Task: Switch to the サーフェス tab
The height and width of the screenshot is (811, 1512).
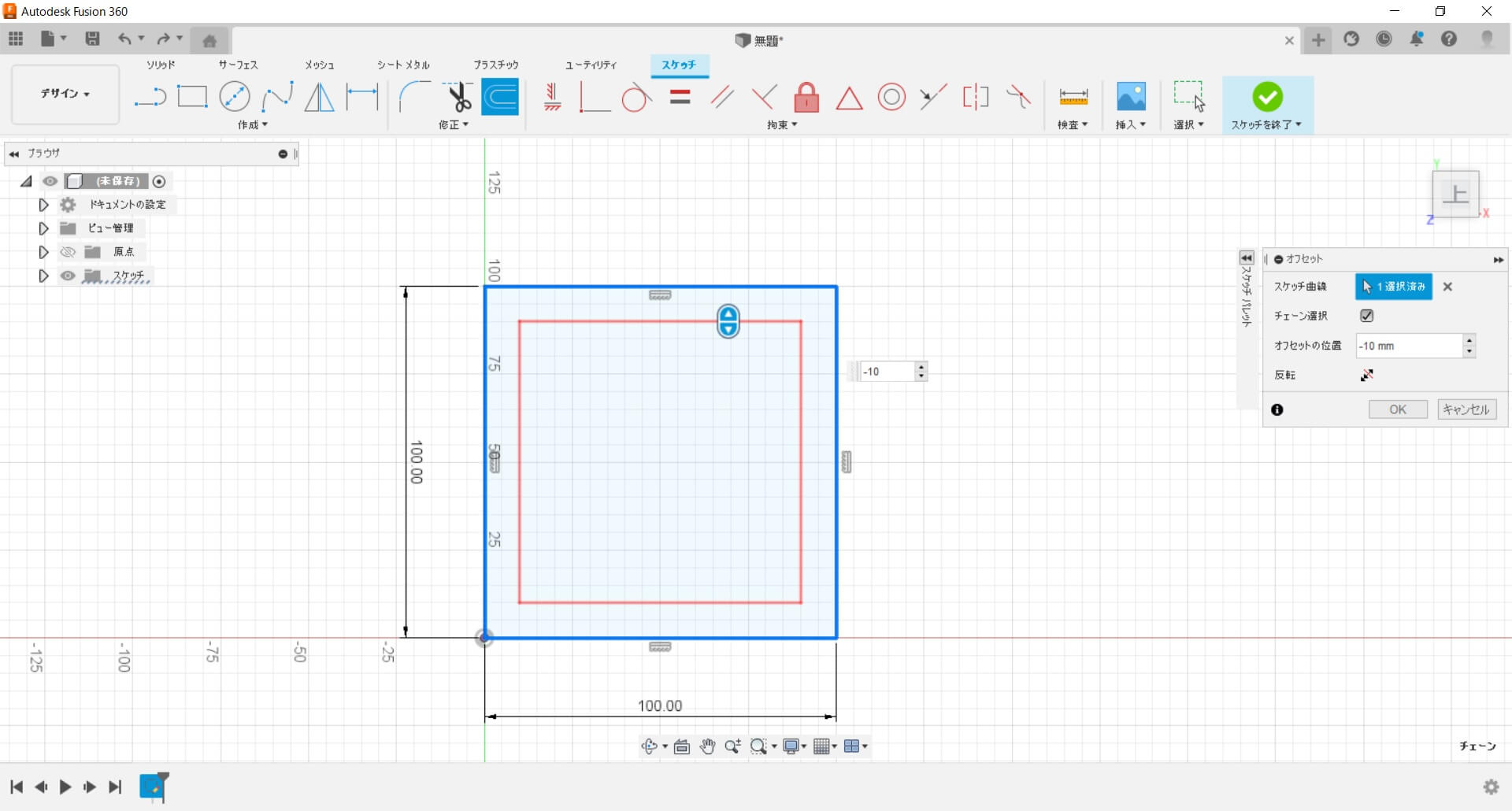Action: (238, 65)
